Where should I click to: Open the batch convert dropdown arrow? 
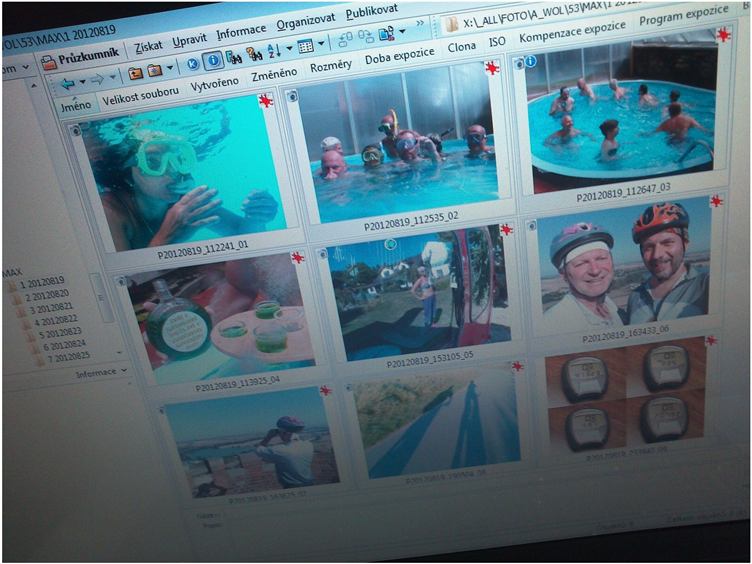coord(401,32)
